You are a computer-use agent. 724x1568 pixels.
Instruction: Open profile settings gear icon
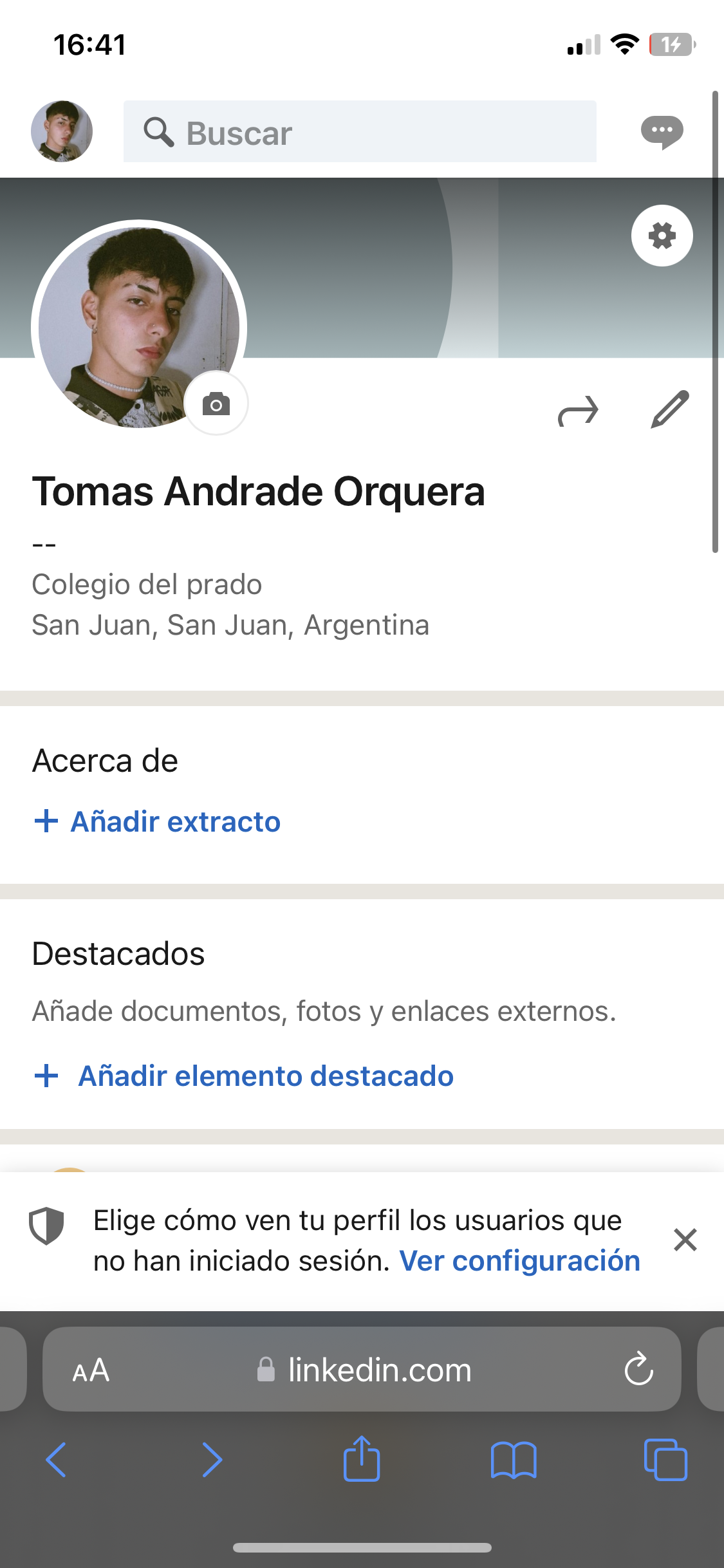(x=662, y=236)
